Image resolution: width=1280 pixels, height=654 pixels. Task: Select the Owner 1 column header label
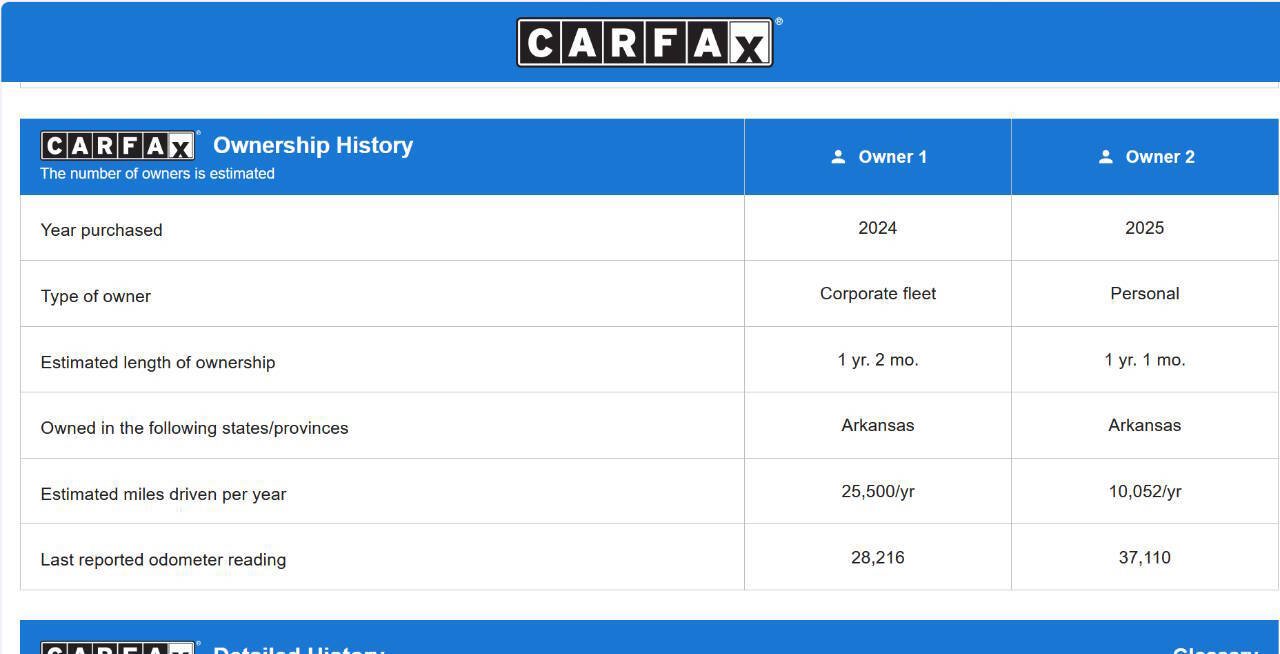(892, 157)
